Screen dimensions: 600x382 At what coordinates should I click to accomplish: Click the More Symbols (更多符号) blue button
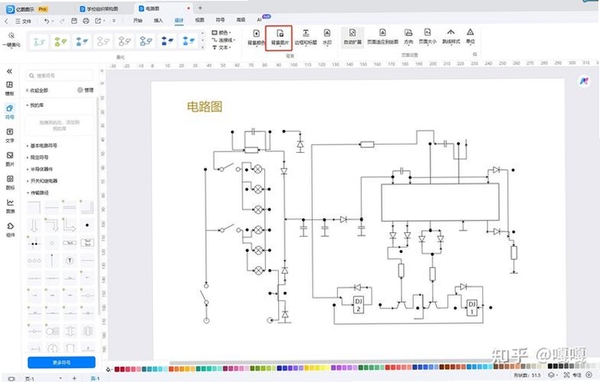(x=62, y=362)
